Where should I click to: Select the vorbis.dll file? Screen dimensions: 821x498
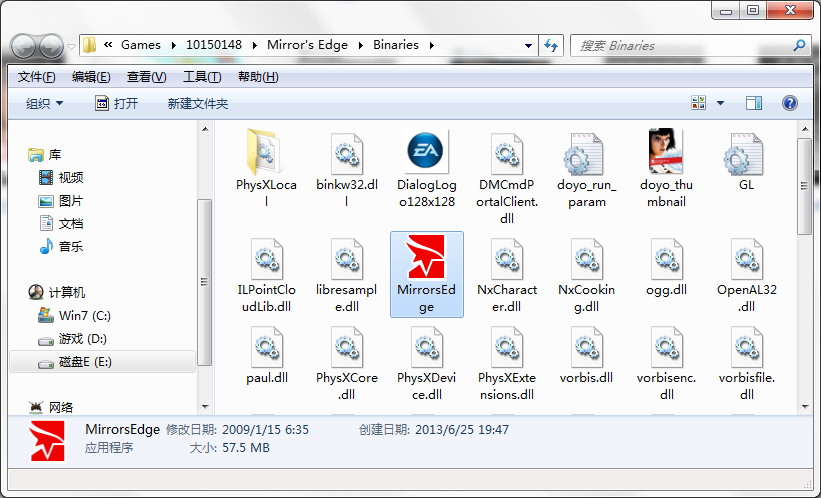point(586,355)
